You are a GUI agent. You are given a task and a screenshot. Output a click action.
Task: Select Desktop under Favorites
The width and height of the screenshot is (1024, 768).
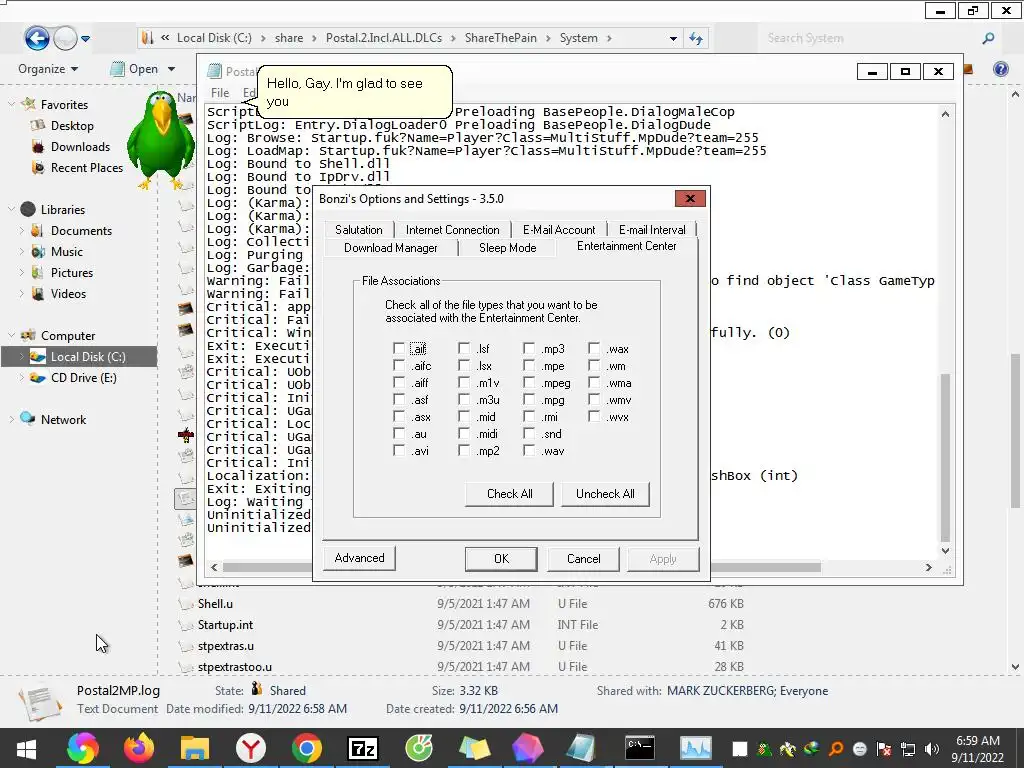[x=72, y=125]
